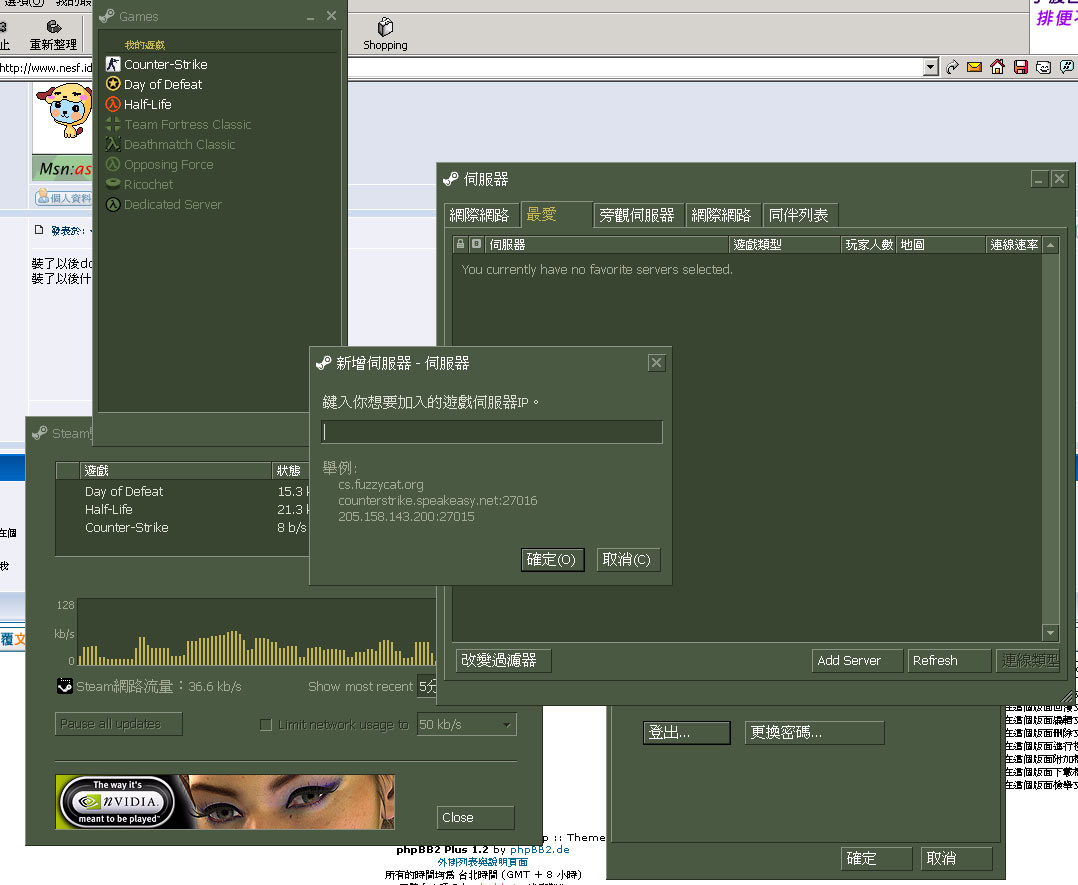Click the server IP input field
This screenshot has height=885, width=1078.
click(x=492, y=432)
